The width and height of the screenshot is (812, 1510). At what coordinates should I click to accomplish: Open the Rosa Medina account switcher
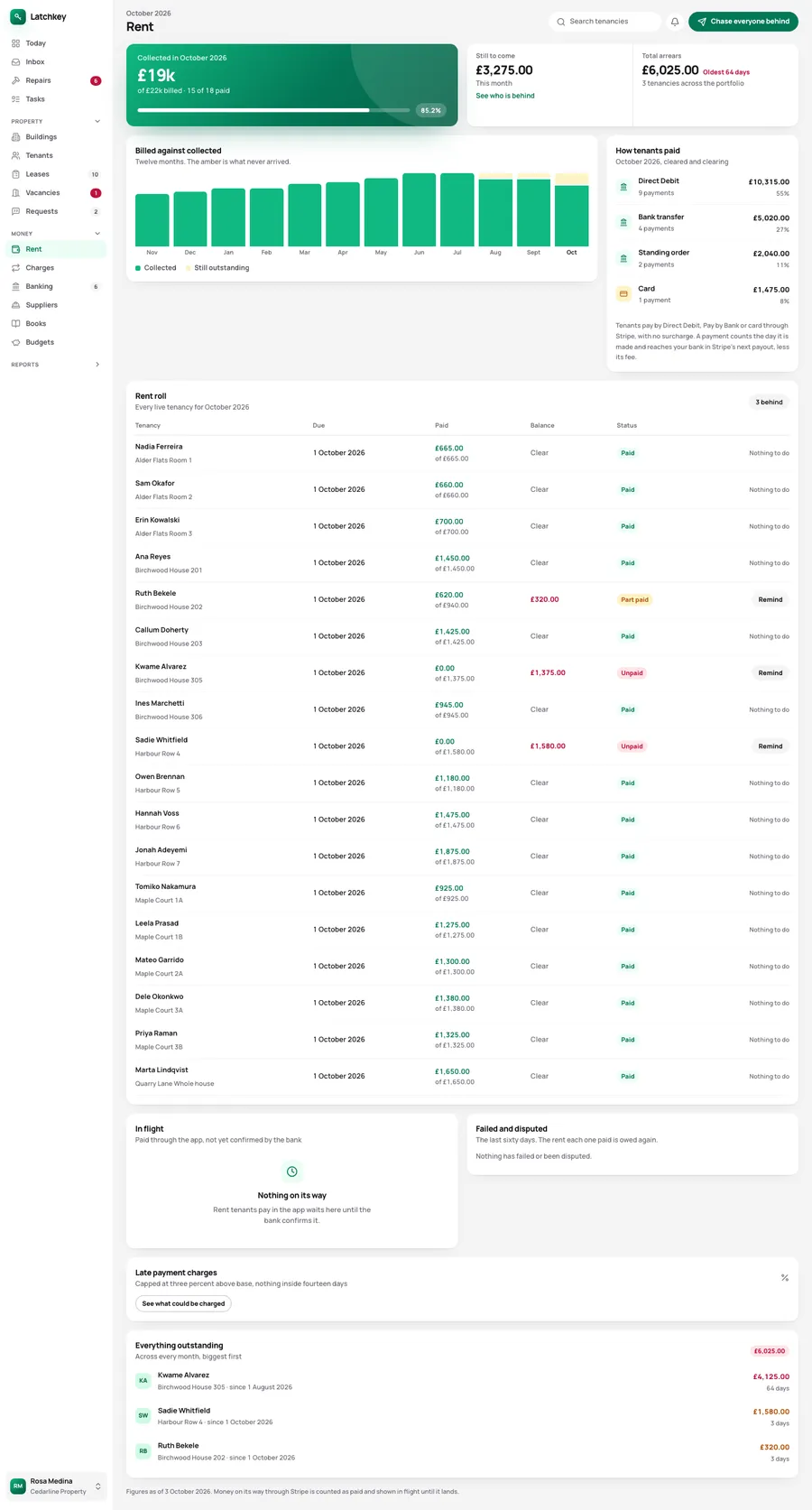click(56, 1486)
